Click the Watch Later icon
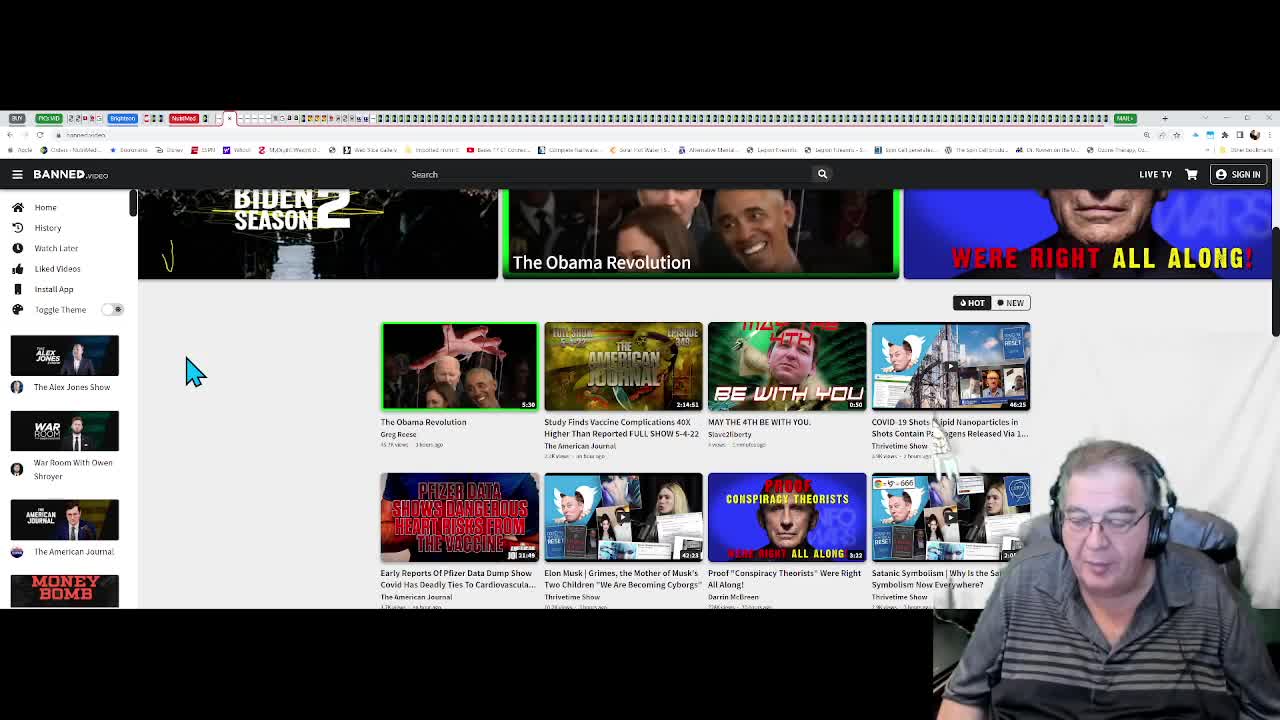The width and height of the screenshot is (1280, 720). [x=17, y=248]
